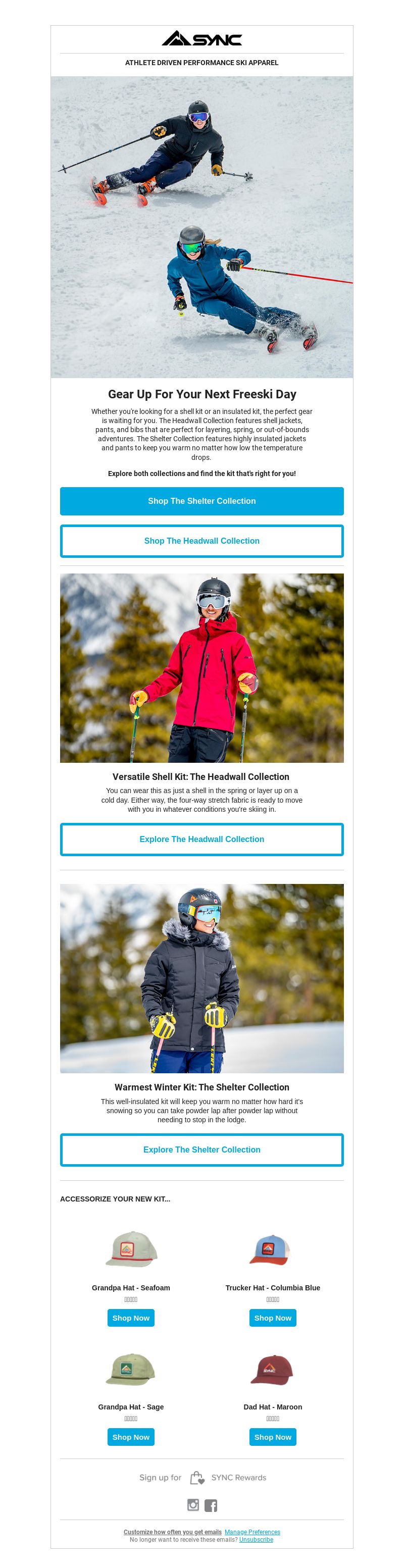Image resolution: width=404 pixels, height=1568 pixels.
Task: Open the Instagram icon link
Action: (193, 1505)
